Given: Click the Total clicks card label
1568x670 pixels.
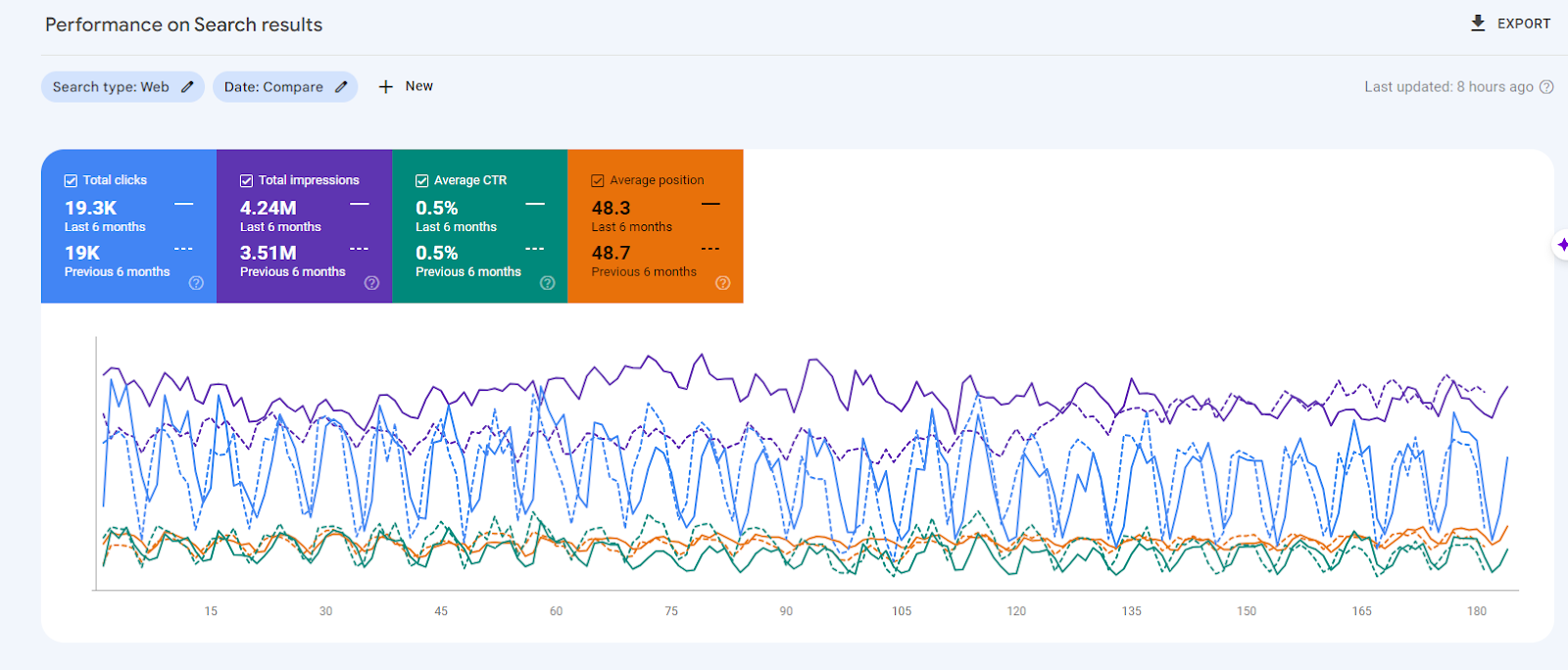Looking at the screenshot, I should (115, 180).
